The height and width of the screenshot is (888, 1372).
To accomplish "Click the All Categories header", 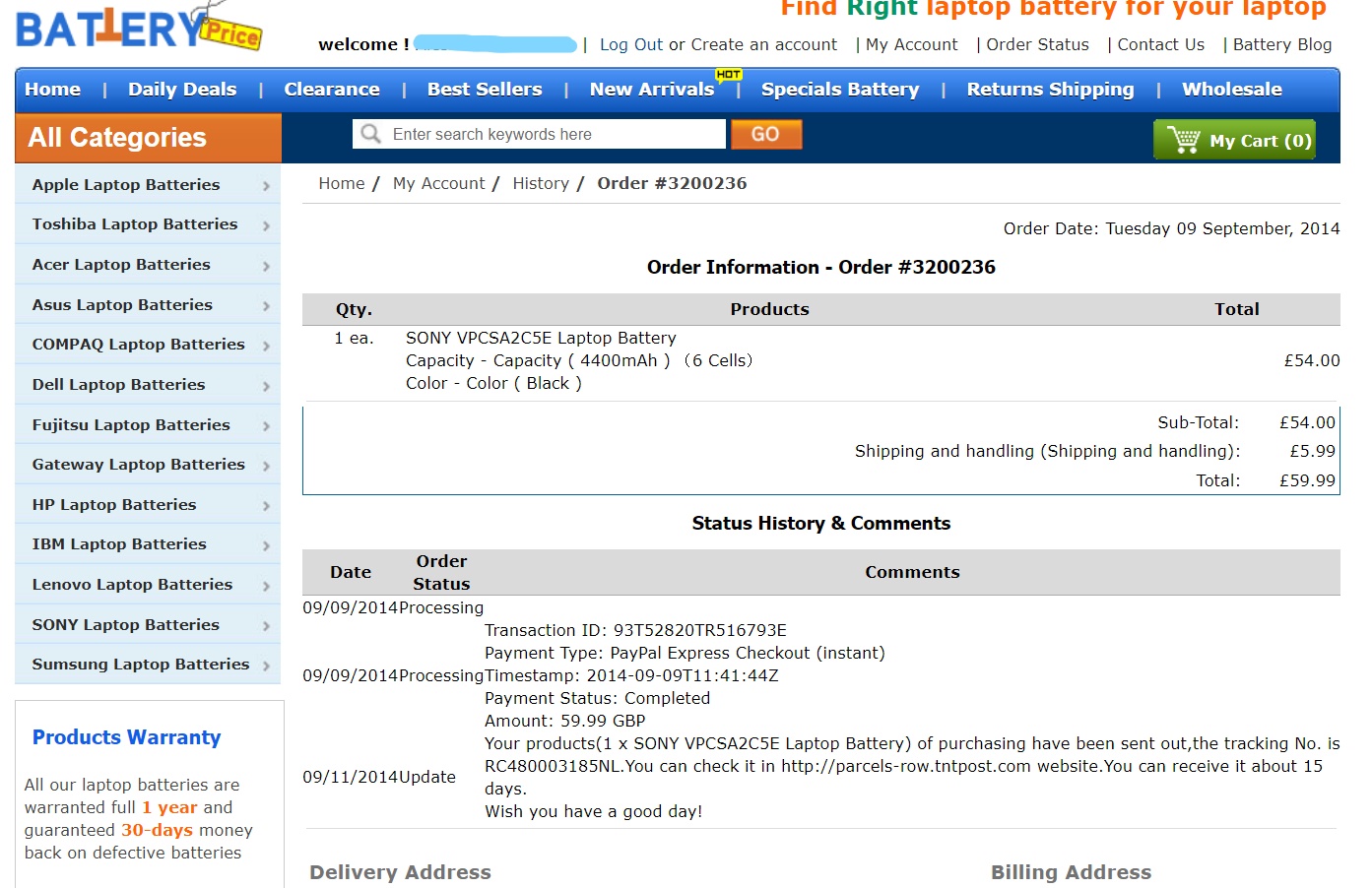I will tap(149, 138).
